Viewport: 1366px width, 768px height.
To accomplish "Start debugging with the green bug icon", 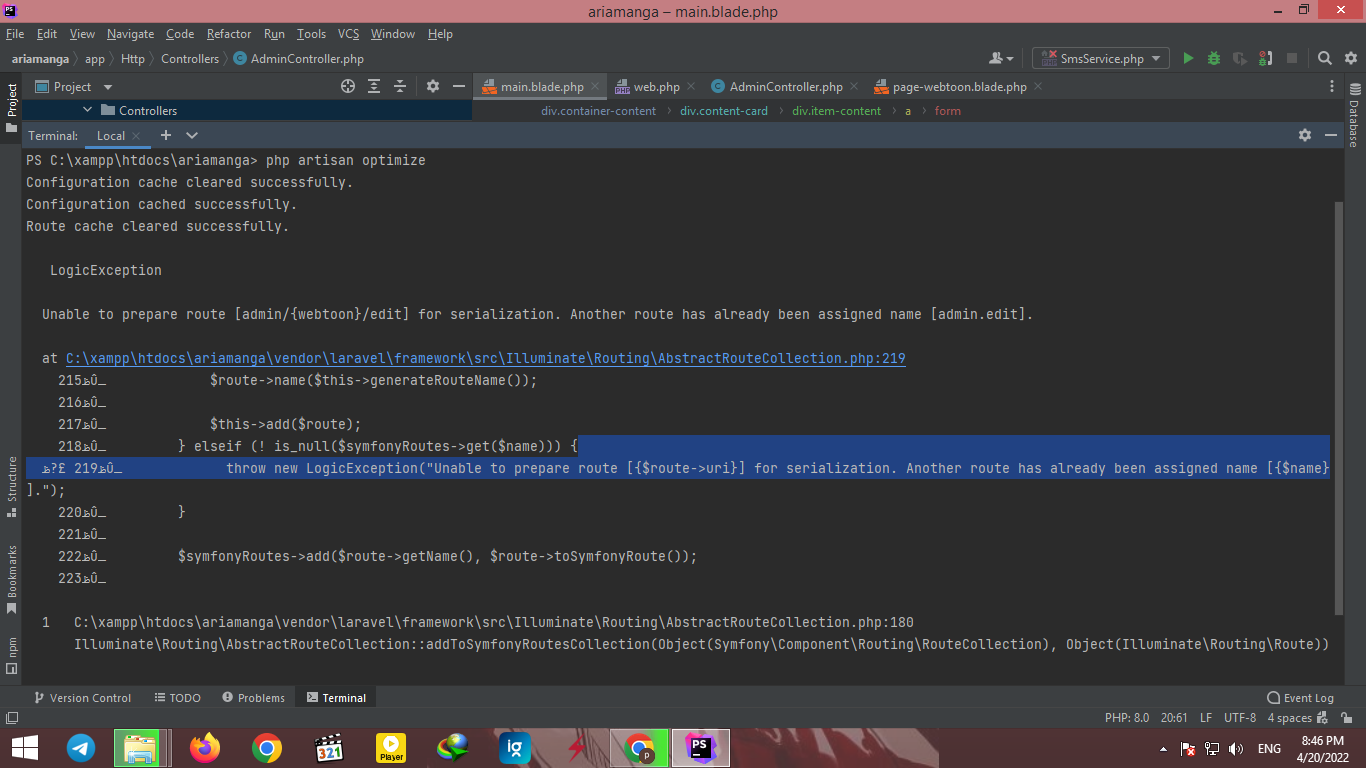I will (1214, 59).
